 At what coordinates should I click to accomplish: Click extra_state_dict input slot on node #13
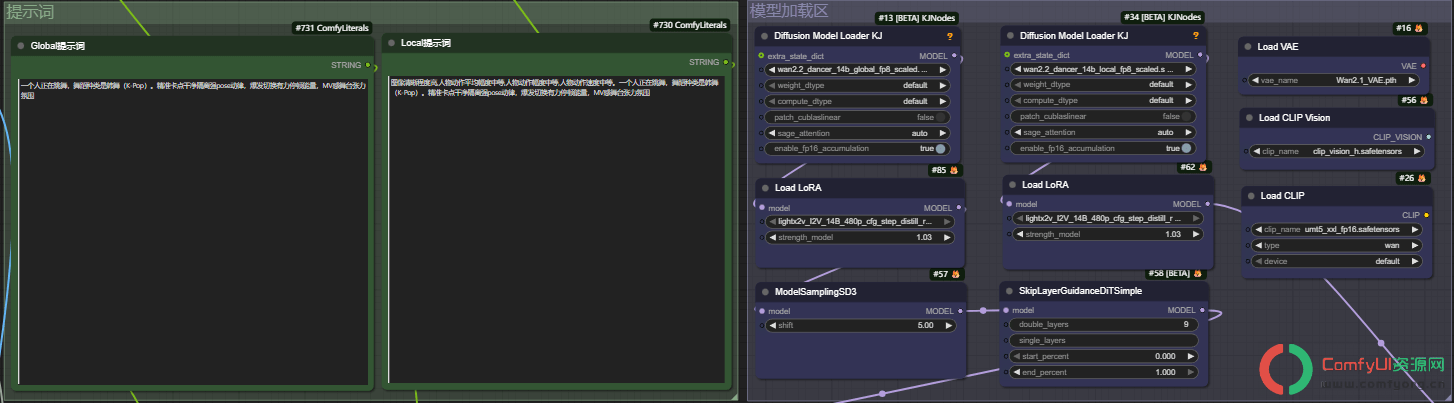(x=761, y=56)
